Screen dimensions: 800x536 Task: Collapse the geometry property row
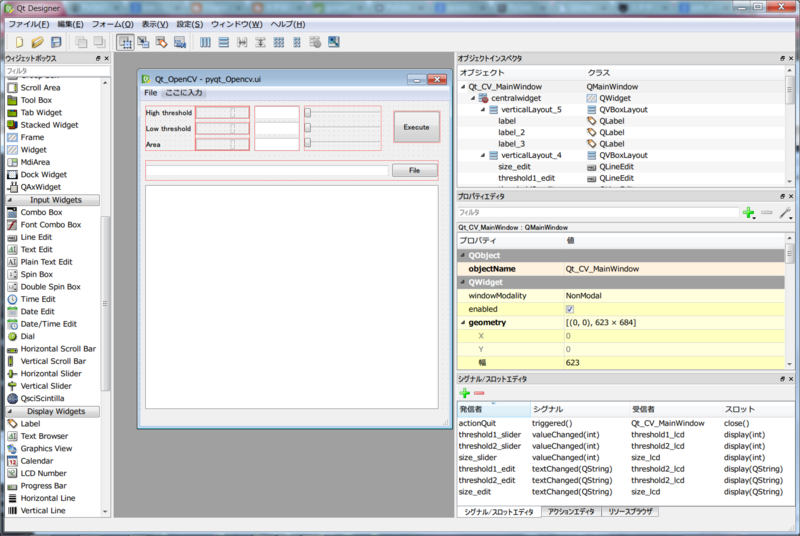click(x=463, y=322)
